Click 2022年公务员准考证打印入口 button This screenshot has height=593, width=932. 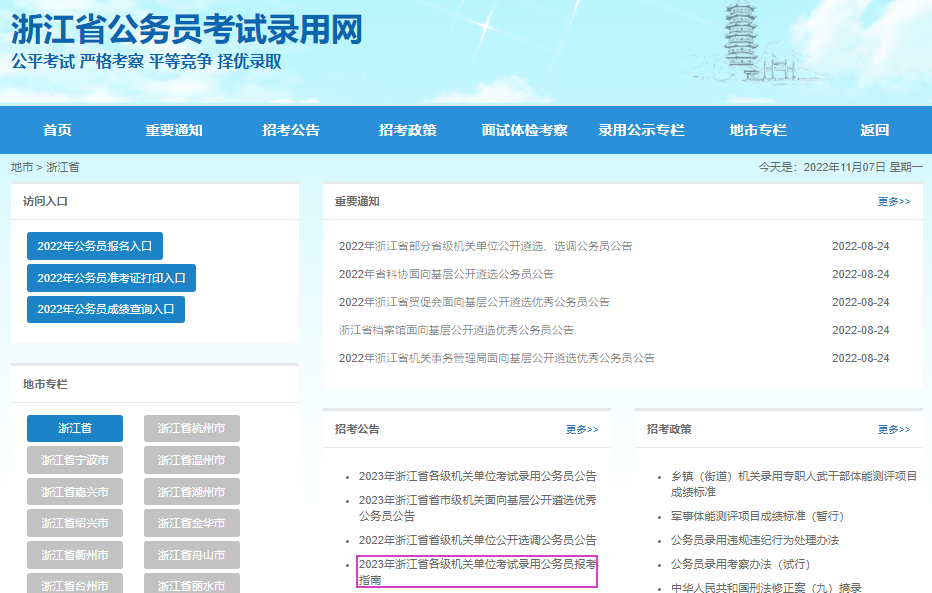[111, 278]
